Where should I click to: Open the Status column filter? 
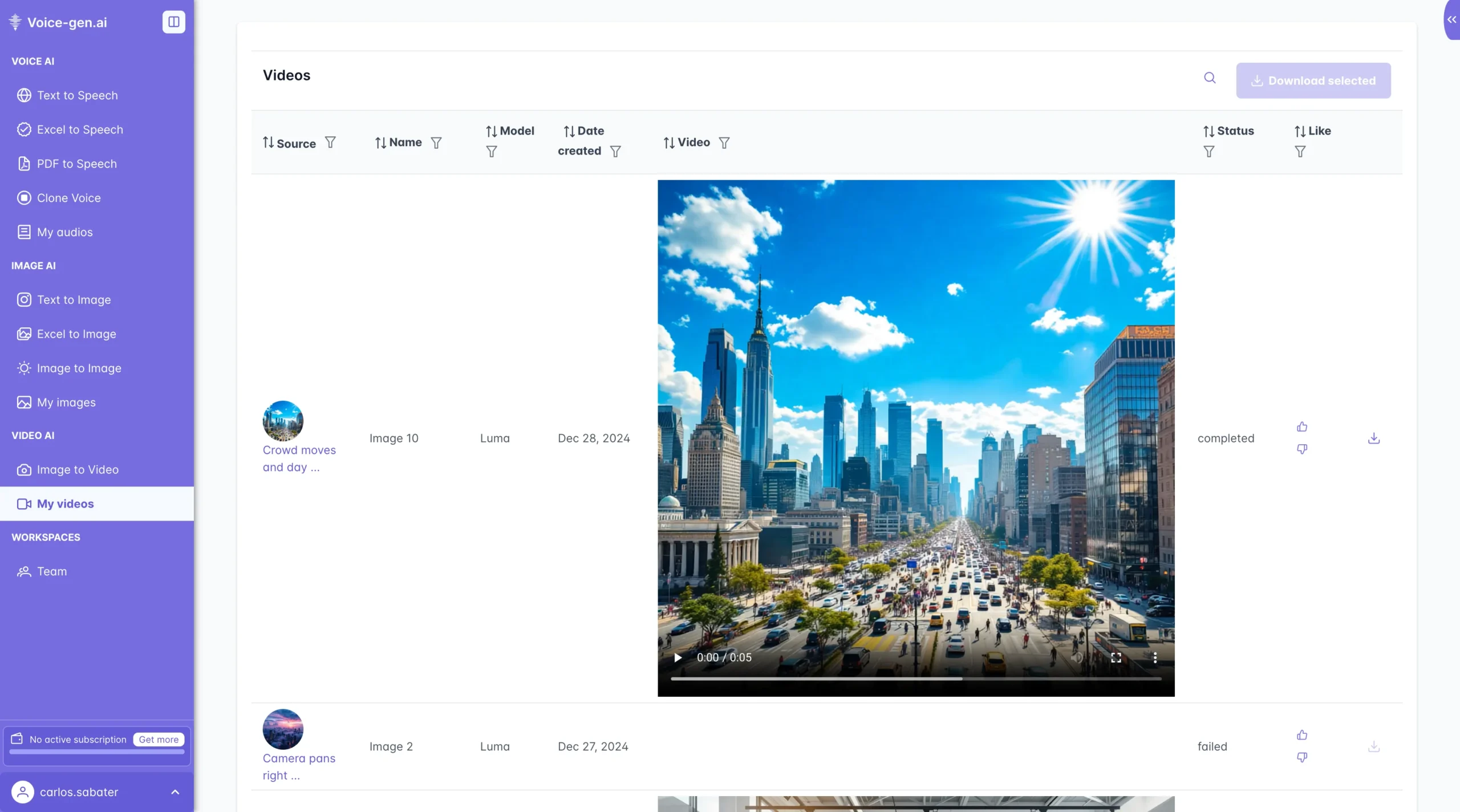point(1208,151)
